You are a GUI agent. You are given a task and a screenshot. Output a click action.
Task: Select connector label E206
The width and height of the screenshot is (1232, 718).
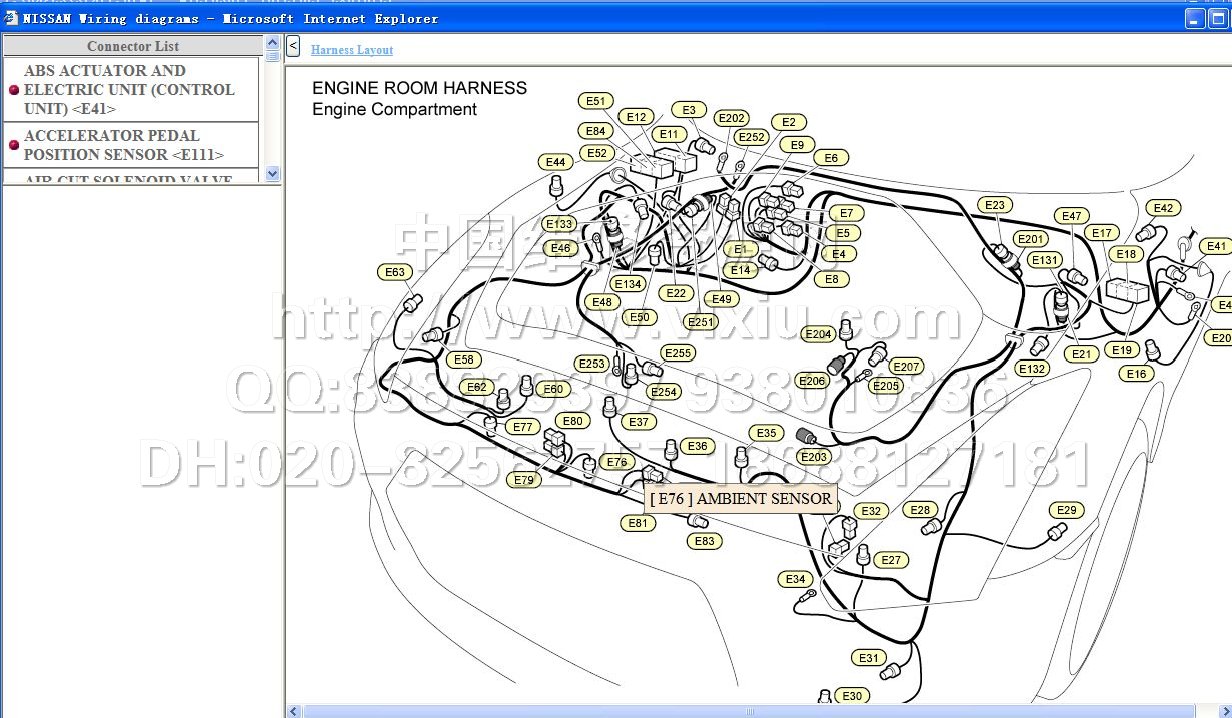(x=813, y=381)
